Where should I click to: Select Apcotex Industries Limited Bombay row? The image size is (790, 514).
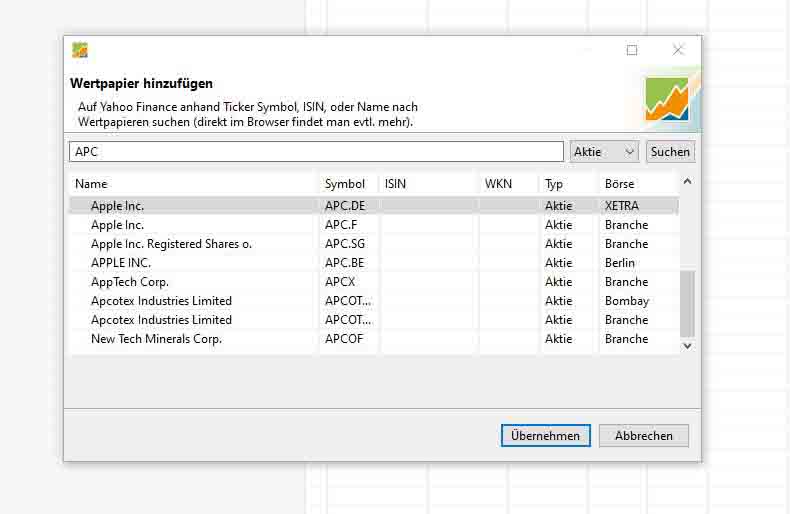coord(374,301)
